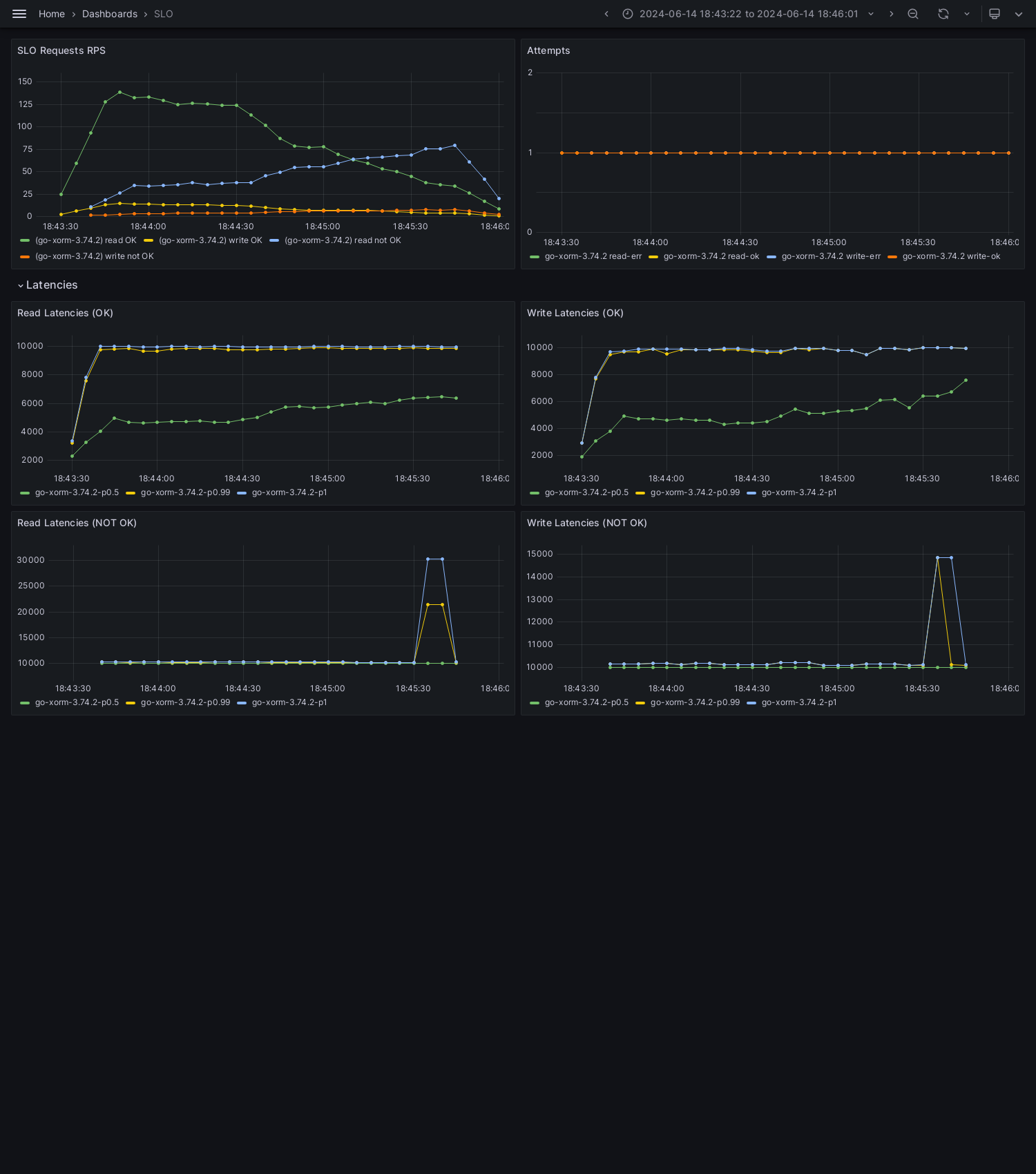
Task: Collapse the Latencies row
Action: click(x=47, y=285)
